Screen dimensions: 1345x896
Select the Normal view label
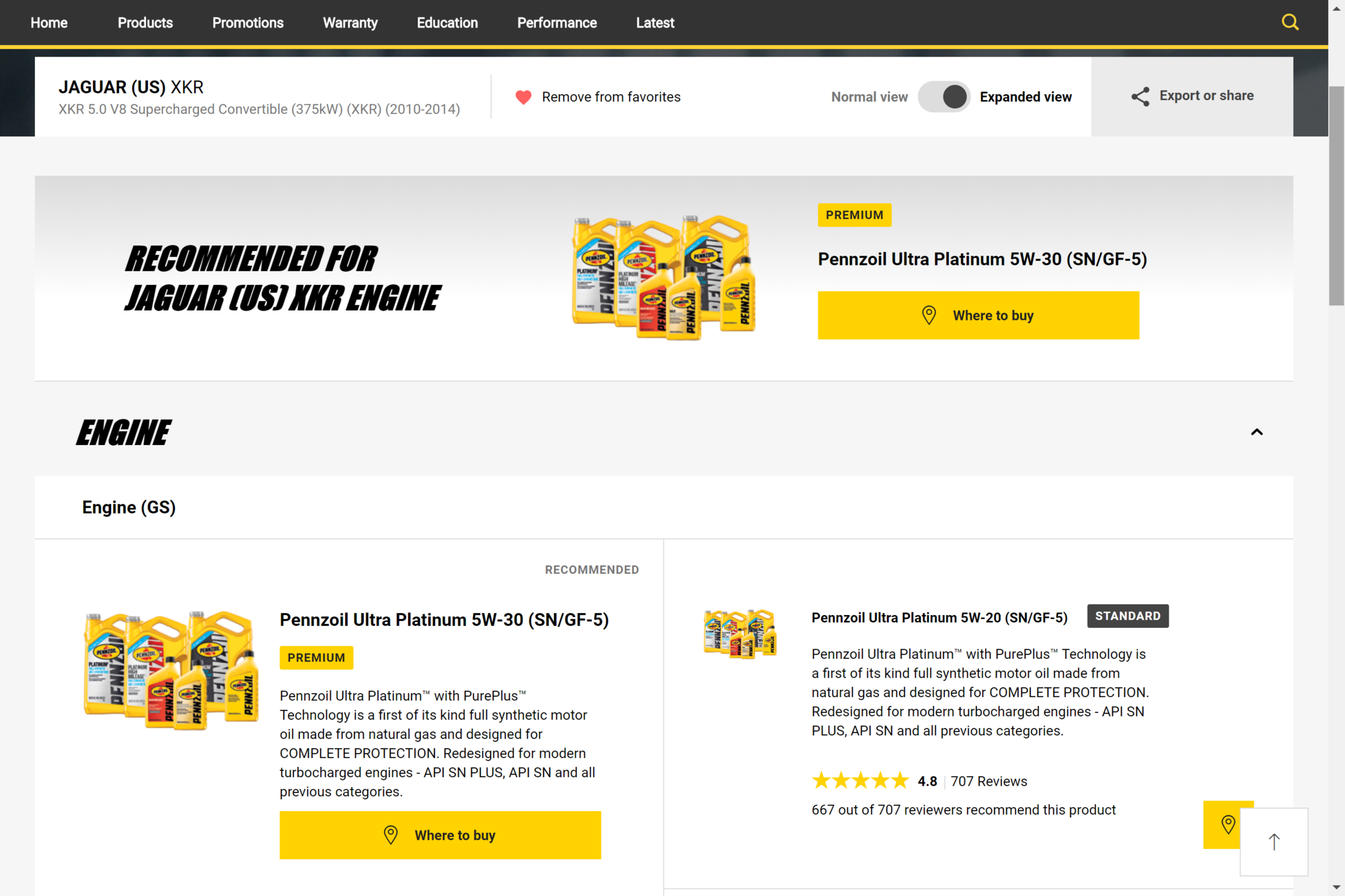click(x=869, y=97)
